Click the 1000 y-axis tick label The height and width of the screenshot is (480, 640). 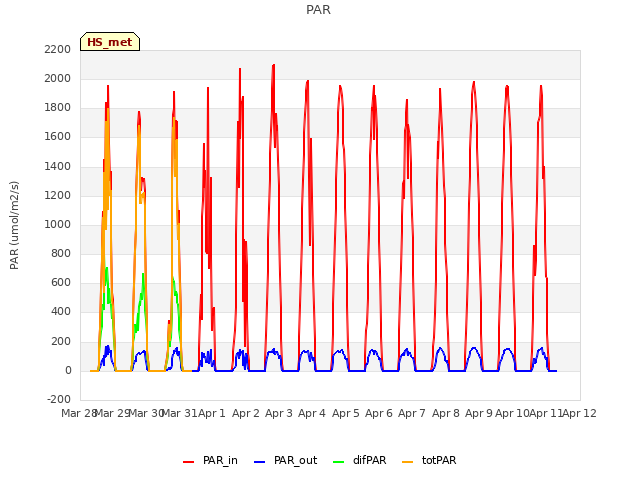tap(58, 224)
